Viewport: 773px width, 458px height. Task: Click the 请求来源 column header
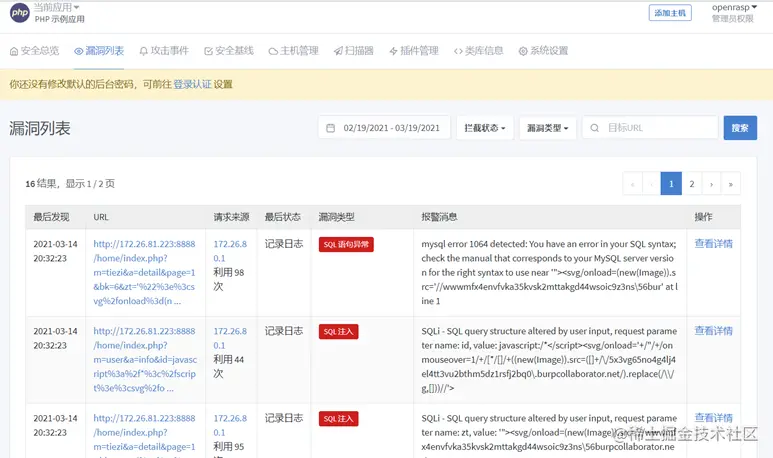(x=231, y=217)
